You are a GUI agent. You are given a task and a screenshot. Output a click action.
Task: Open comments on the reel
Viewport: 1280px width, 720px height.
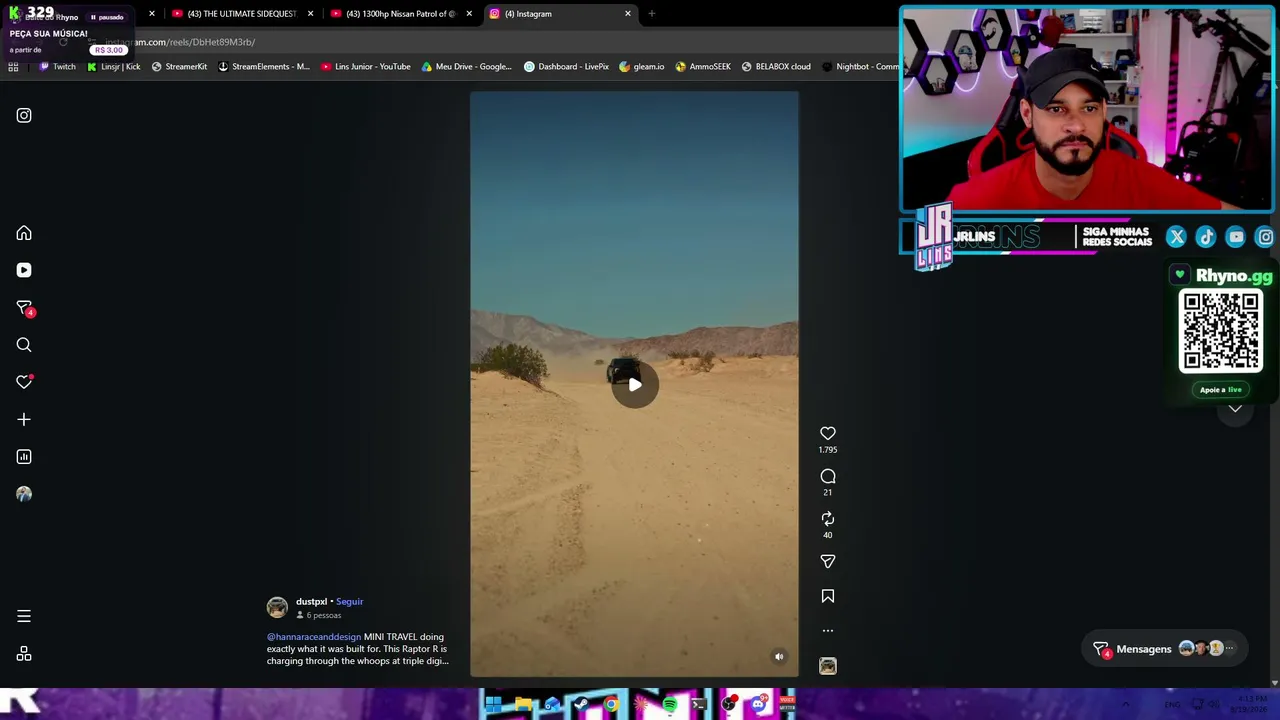828,476
